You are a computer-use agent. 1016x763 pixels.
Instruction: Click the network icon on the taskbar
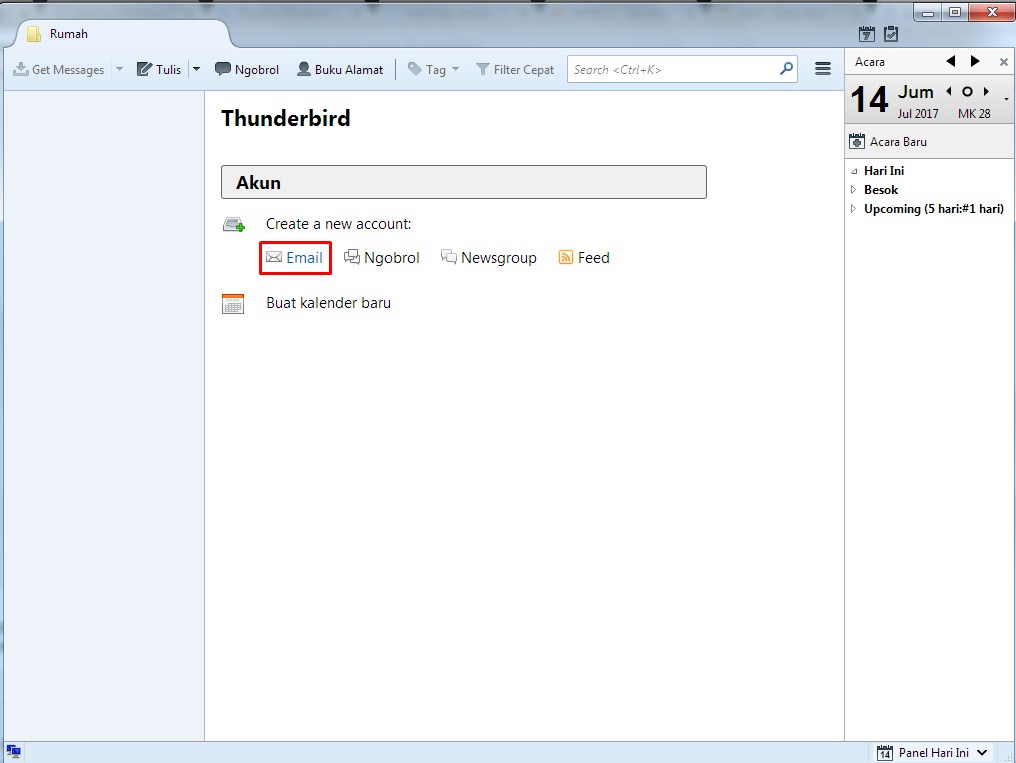click(x=14, y=750)
